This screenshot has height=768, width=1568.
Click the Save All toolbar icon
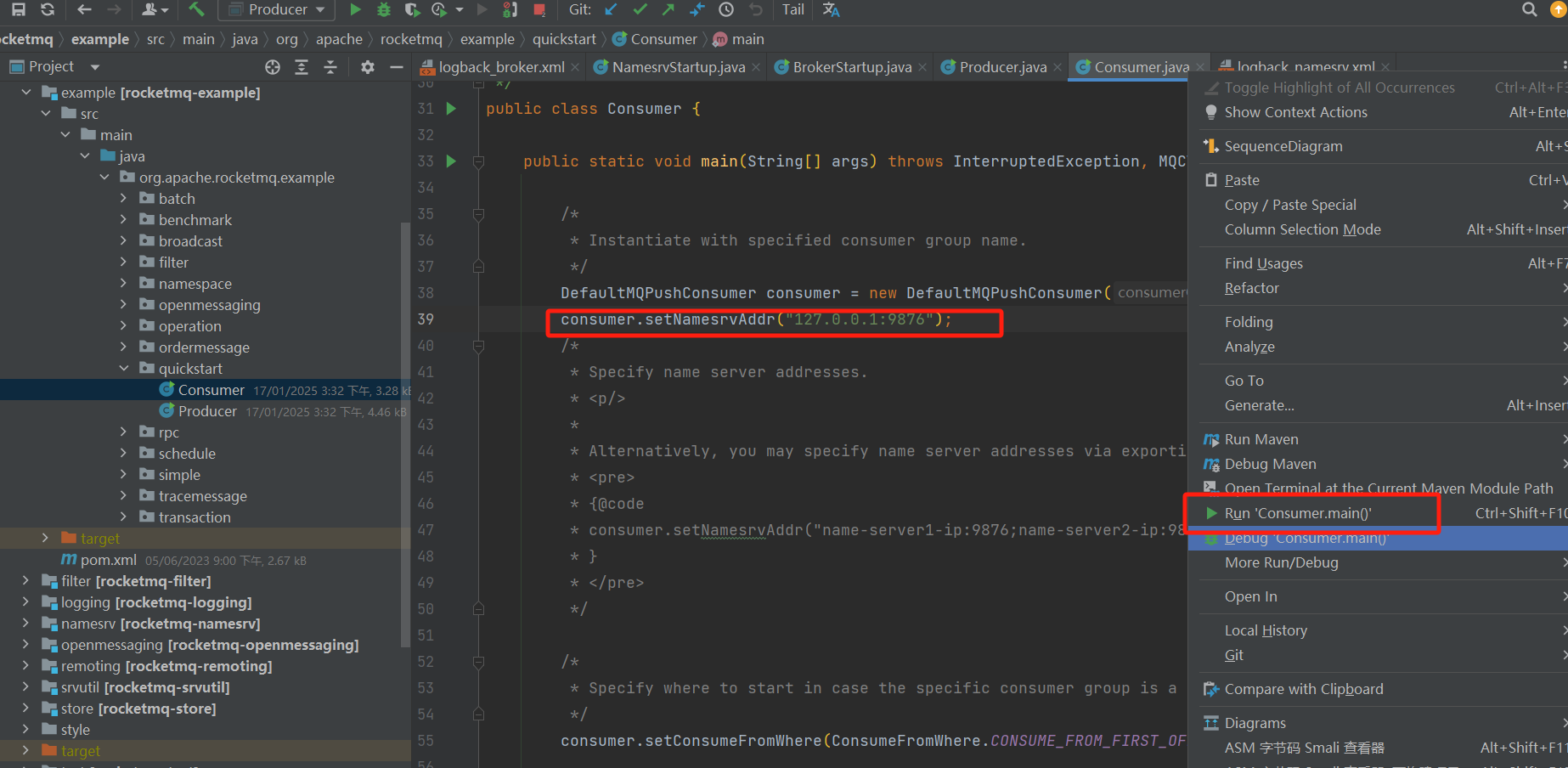coord(18,9)
